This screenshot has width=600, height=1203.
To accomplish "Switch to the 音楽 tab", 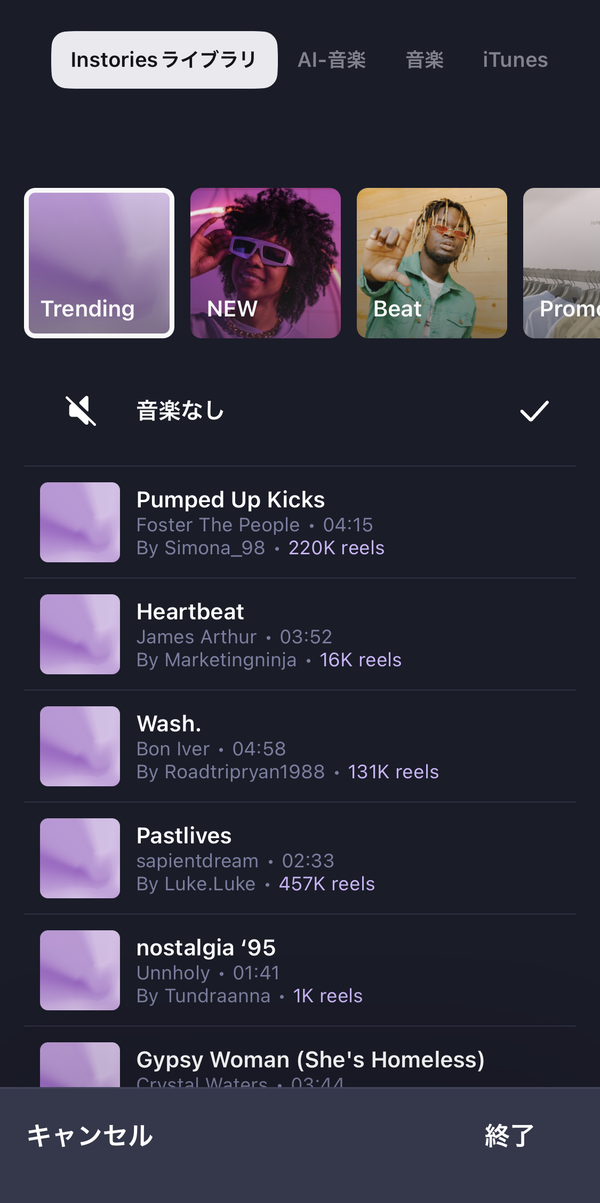I will pyautogui.click(x=424, y=60).
